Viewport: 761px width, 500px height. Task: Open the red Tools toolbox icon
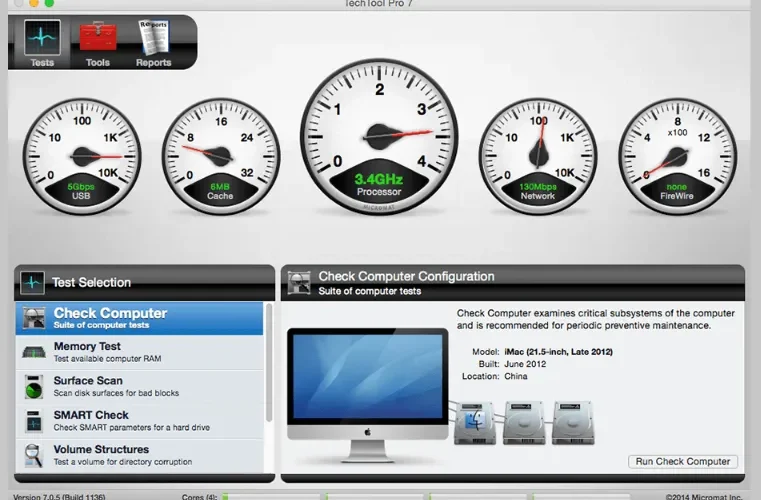pyautogui.click(x=98, y=37)
